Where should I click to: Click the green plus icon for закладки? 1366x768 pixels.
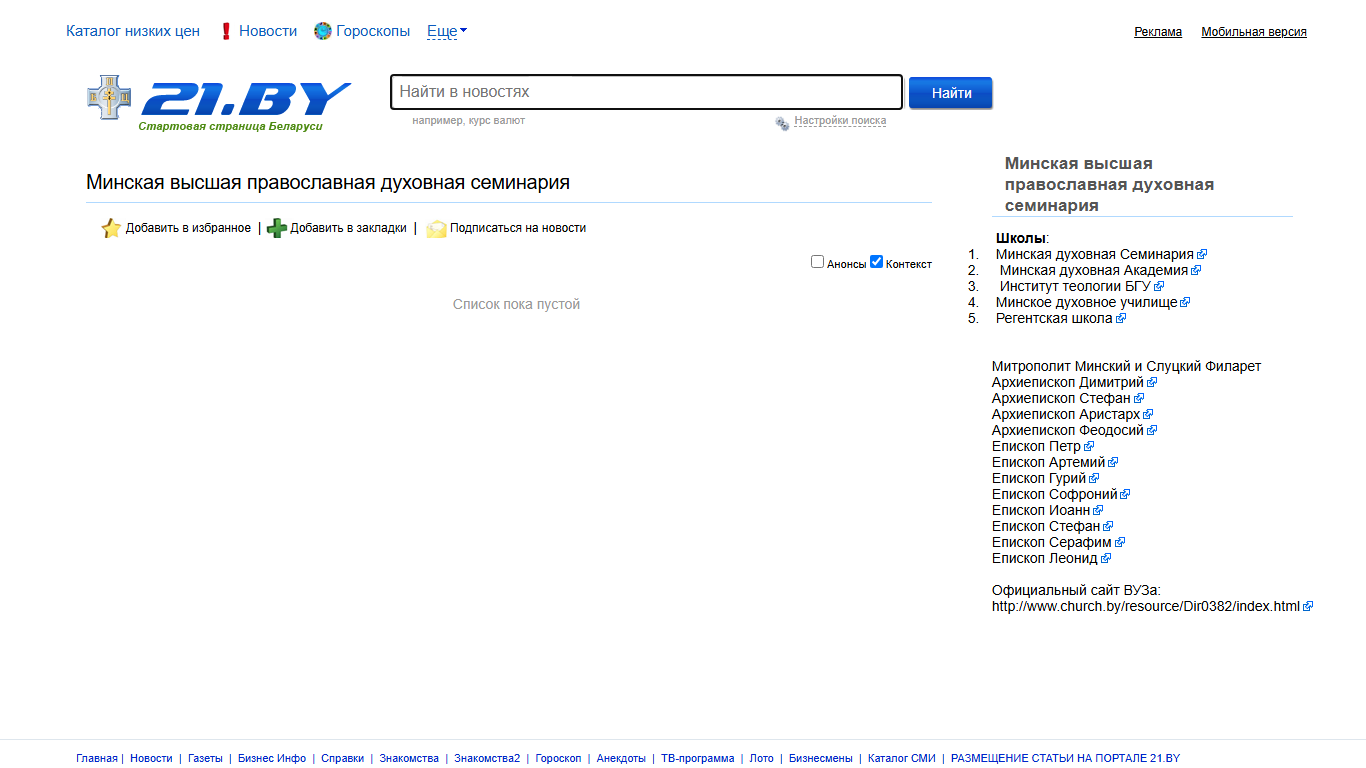coord(277,228)
